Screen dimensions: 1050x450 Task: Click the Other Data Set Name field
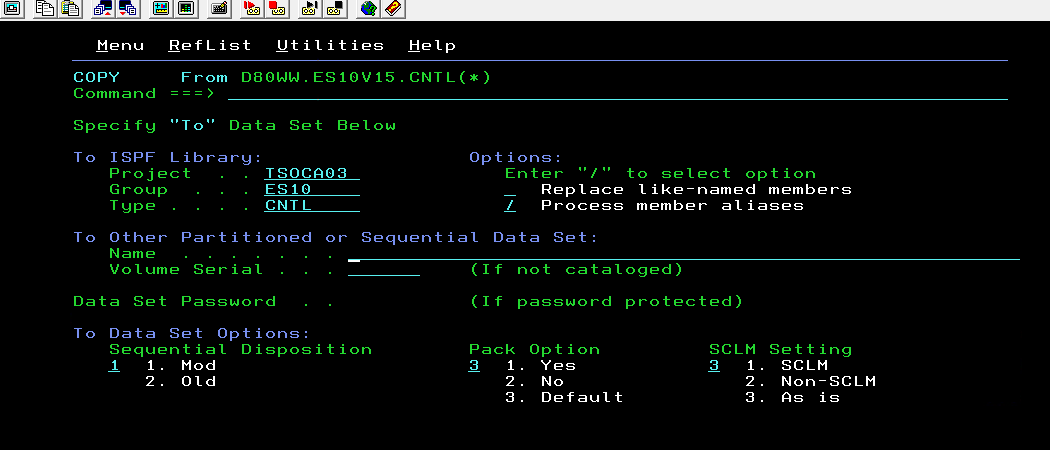pyautogui.click(x=684, y=254)
